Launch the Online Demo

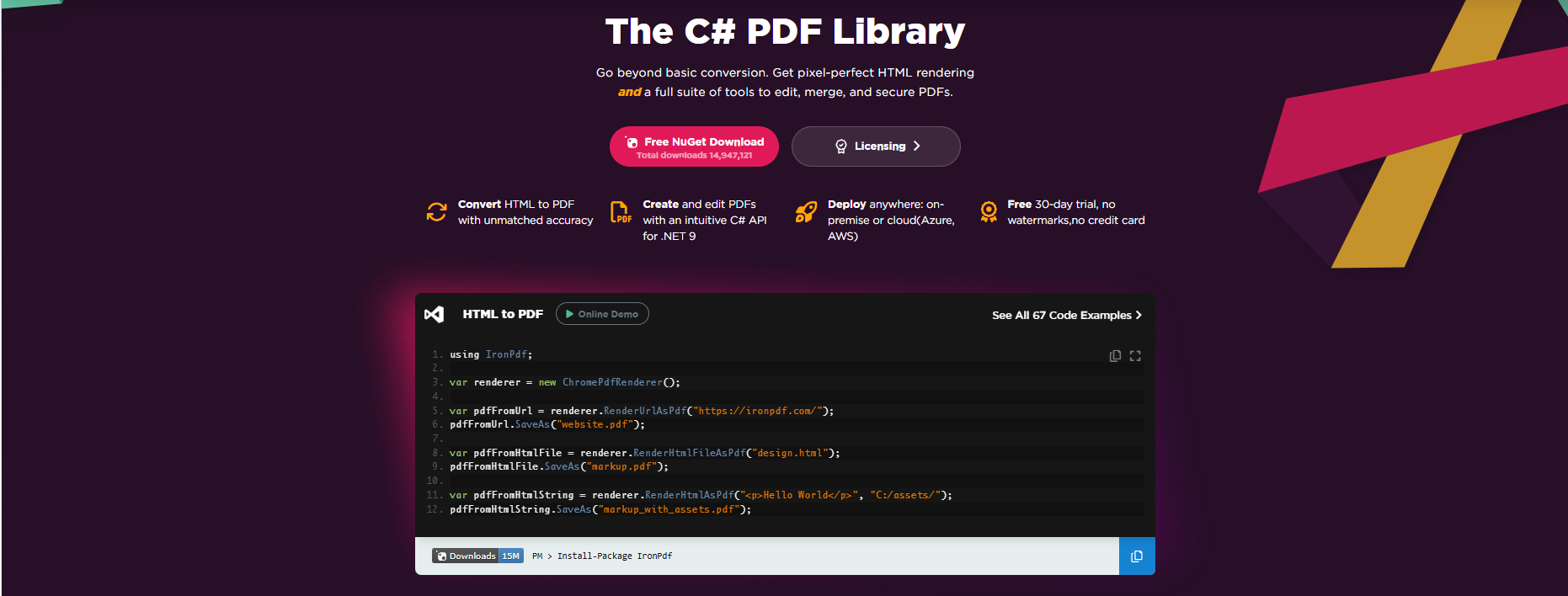click(x=602, y=314)
